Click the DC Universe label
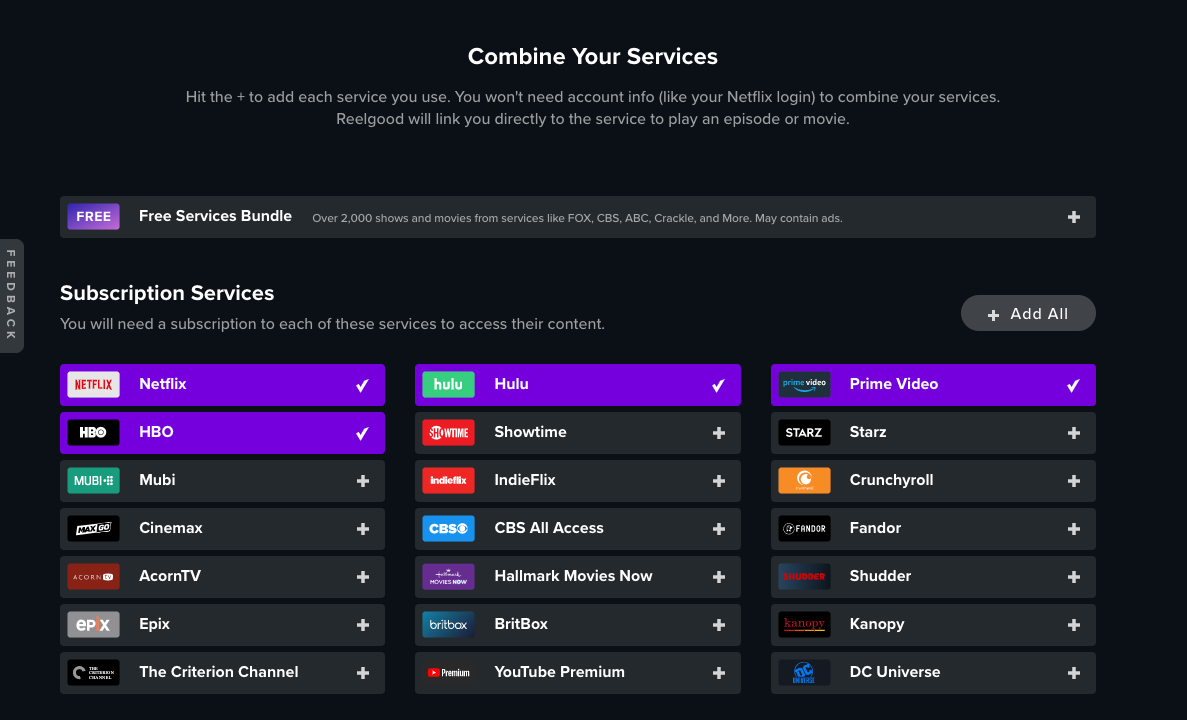 click(895, 672)
